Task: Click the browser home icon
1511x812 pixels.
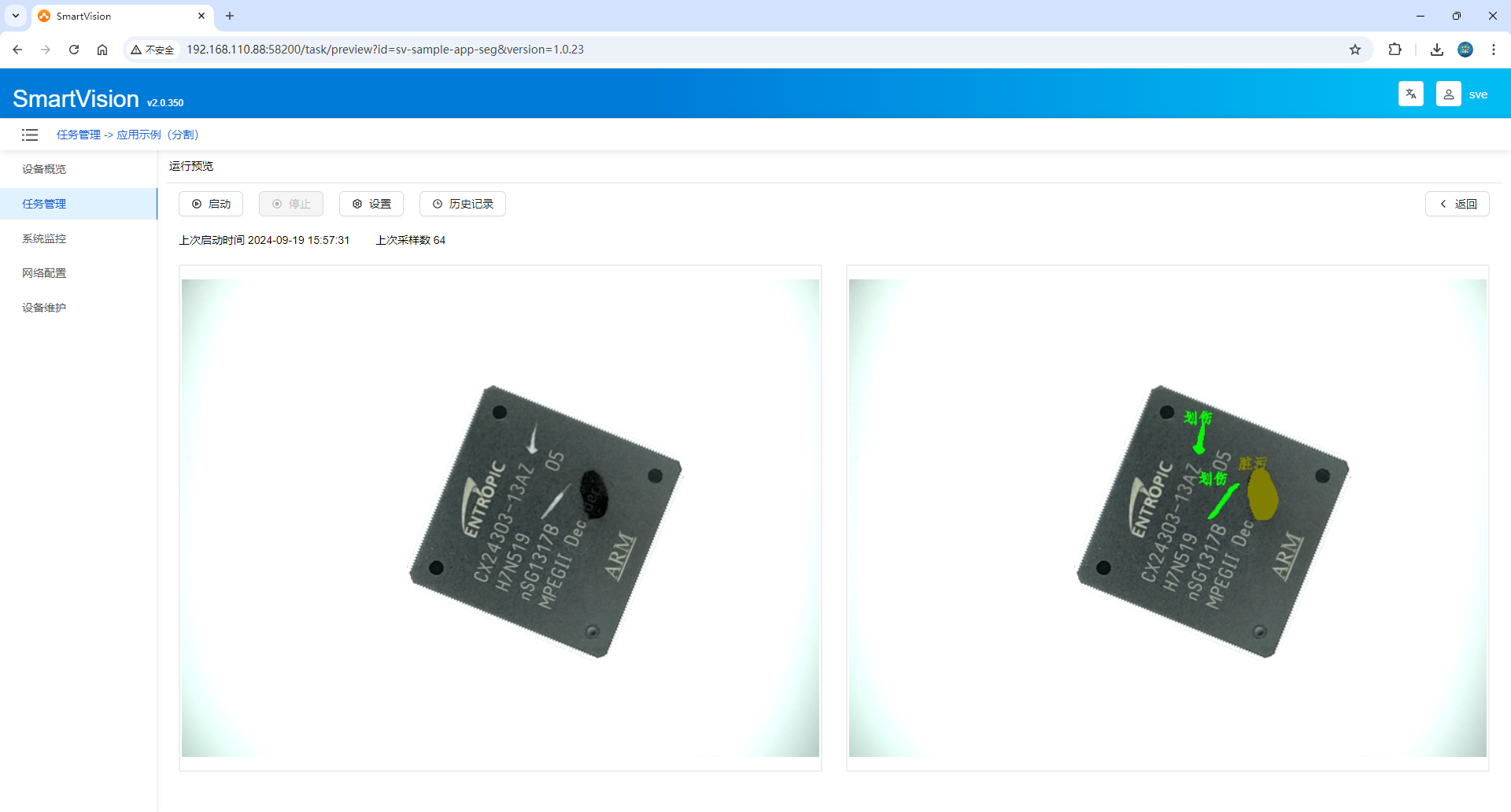Action: tap(102, 50)
